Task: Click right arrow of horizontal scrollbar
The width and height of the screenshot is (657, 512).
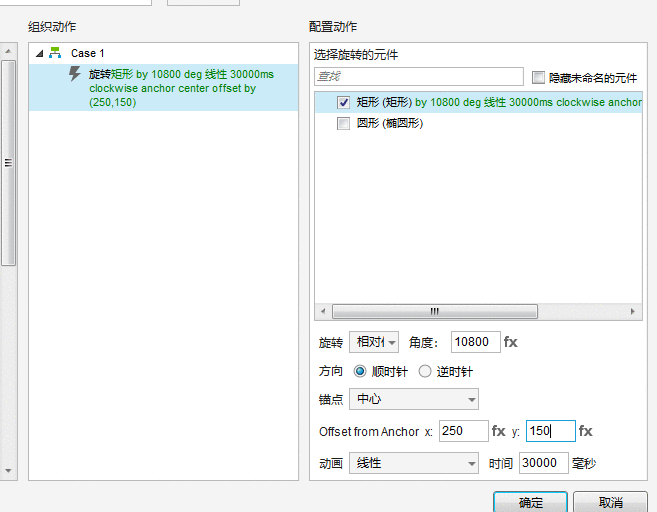Action: tap(633, 311)
